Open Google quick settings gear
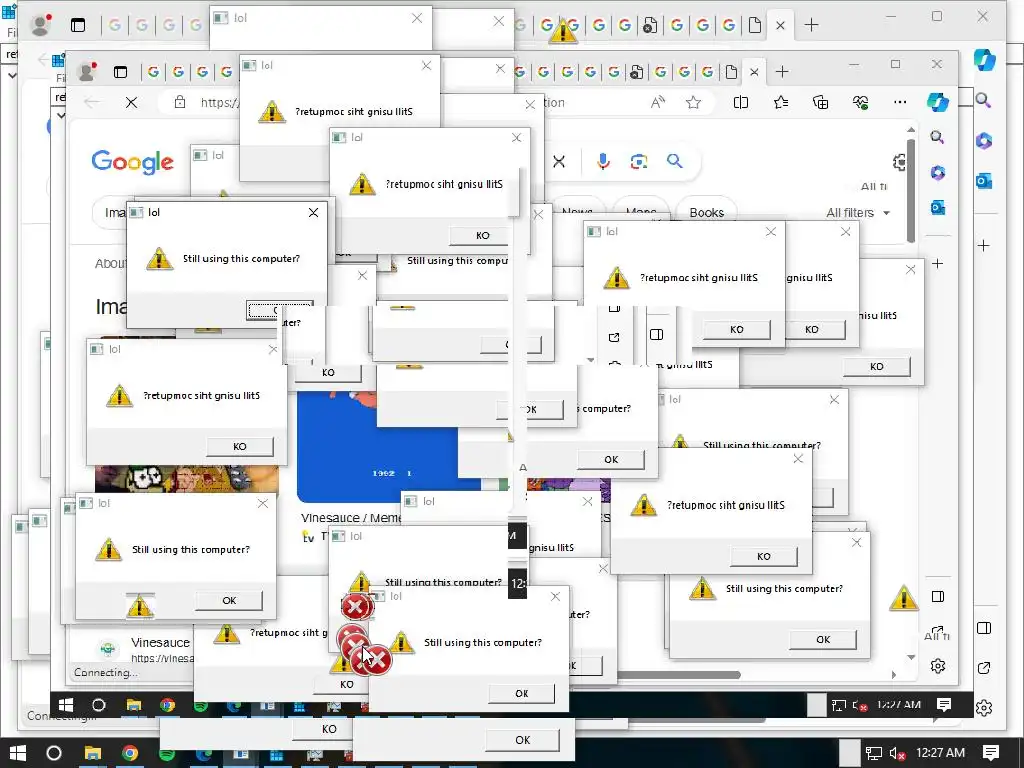This screenshot has width=1024, height=768. pyautogui.click(x=899, y=162)
